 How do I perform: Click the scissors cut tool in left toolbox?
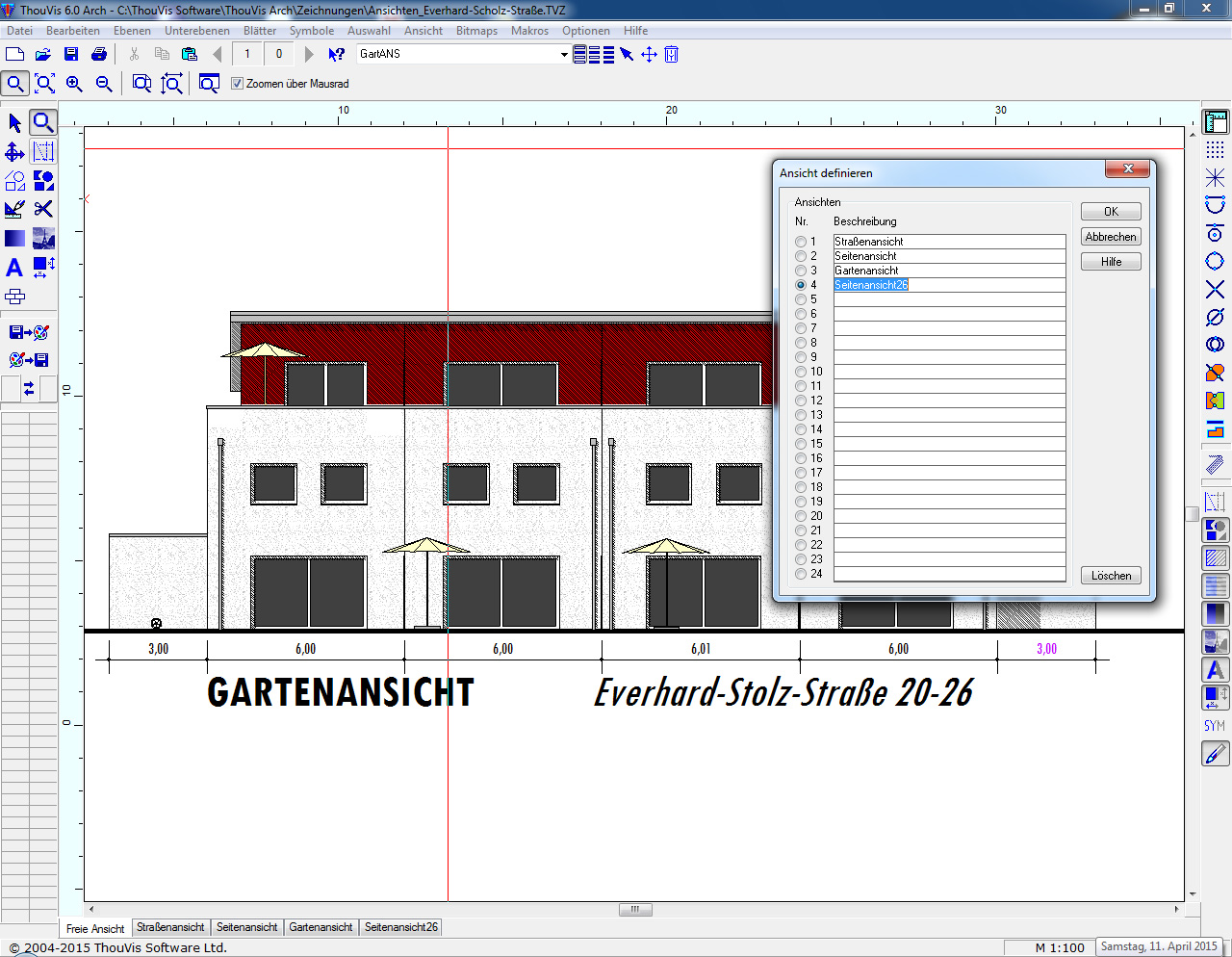43,209
